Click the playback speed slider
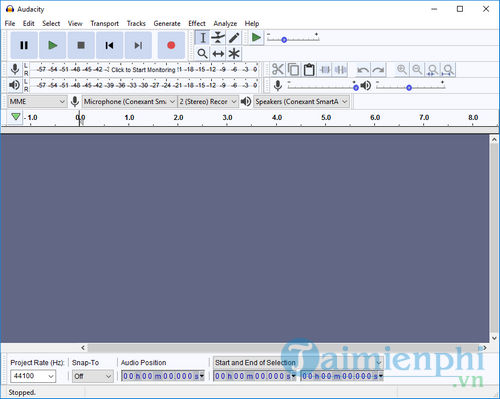 click(x=293, y=39)
